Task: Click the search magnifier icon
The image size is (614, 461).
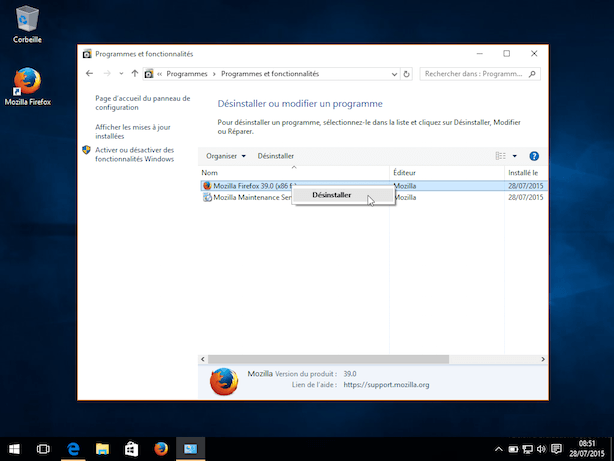Action: pos(532,74)
